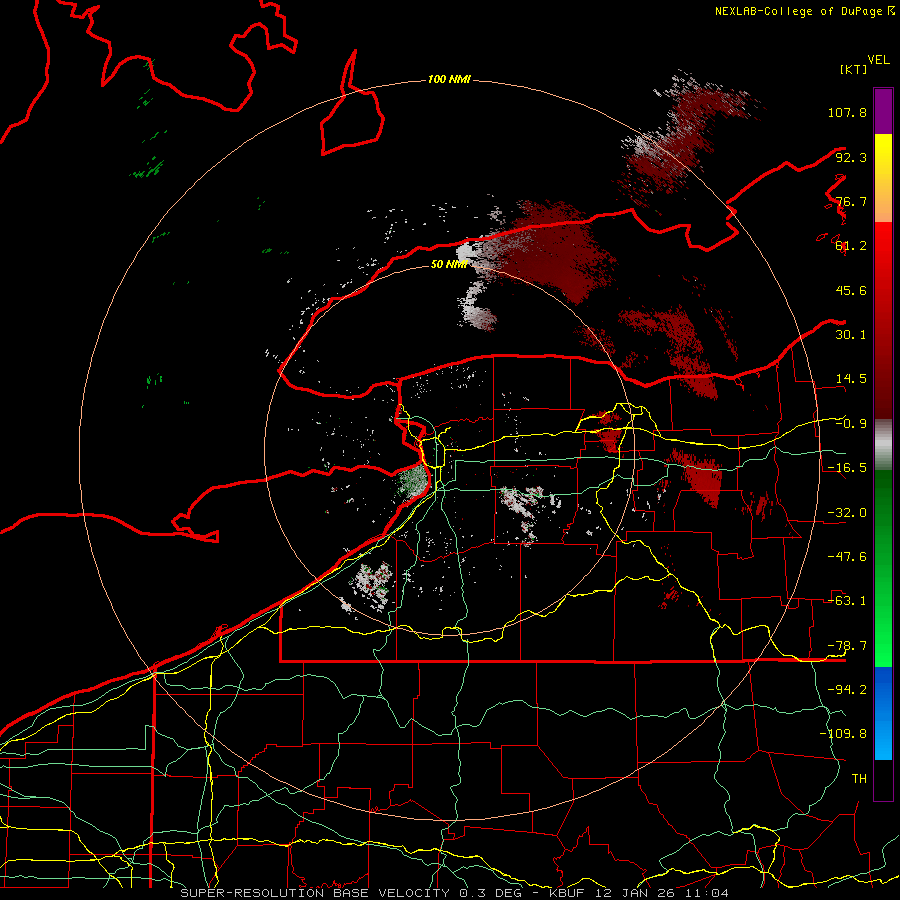Click the purple top segment of color bar
The image size is (900, 900).
point(883,111)
